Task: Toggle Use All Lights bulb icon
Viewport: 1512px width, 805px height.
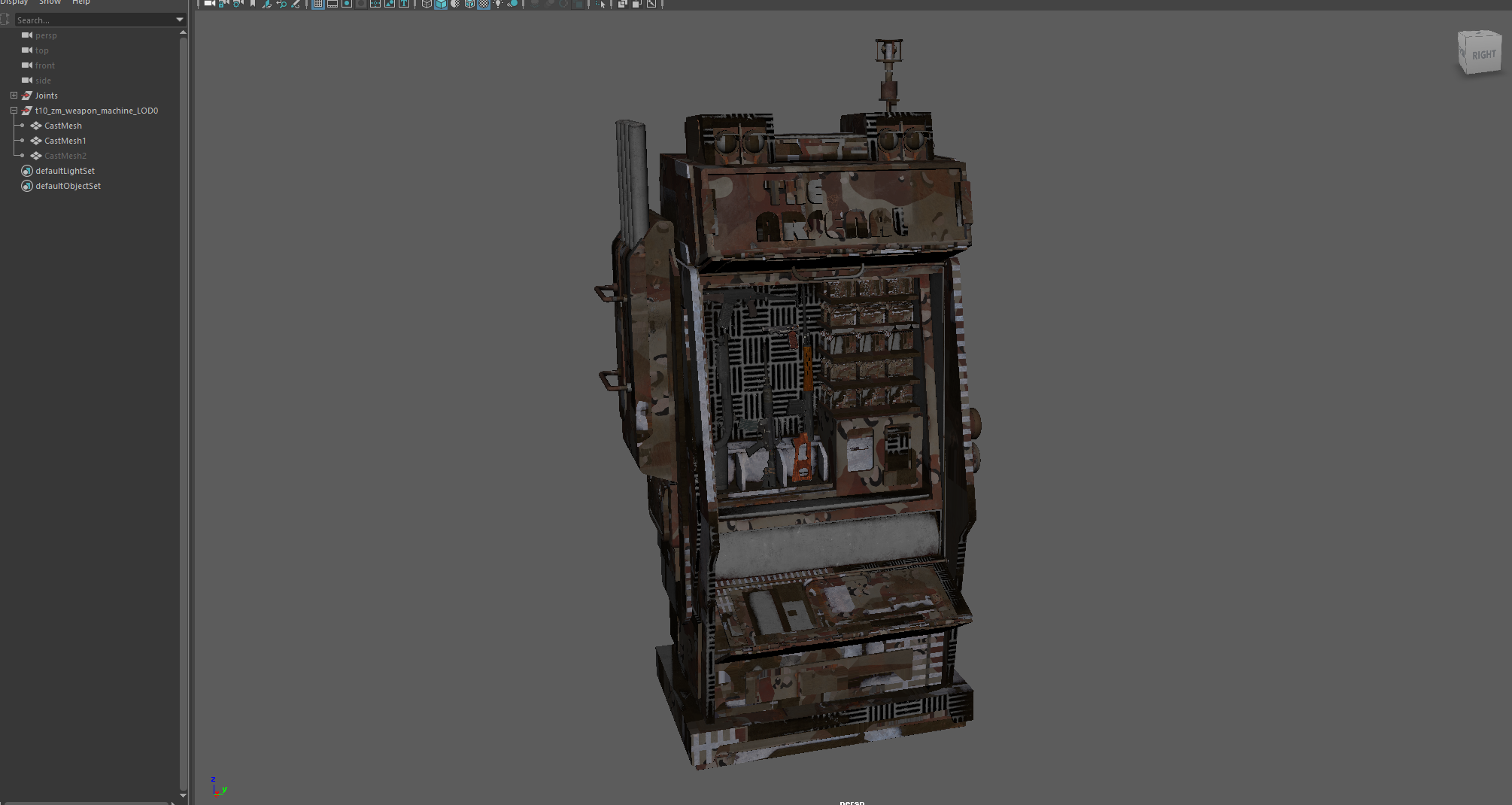Action: (498, 4)
